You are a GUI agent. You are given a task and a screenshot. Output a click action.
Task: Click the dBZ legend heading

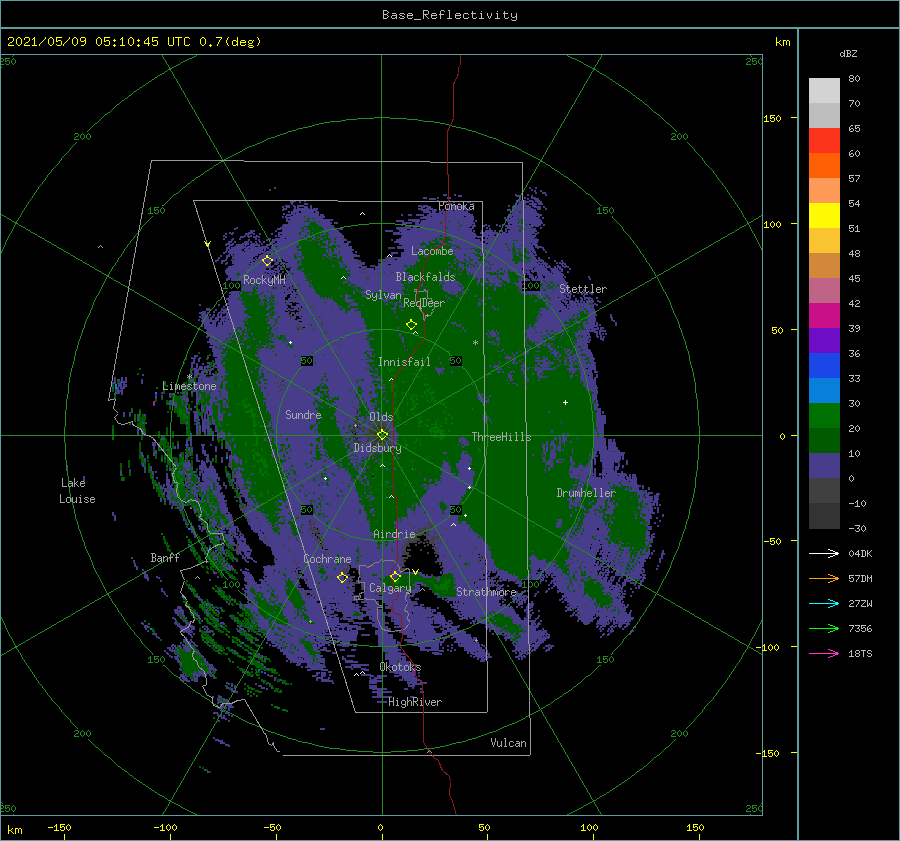pyautogui.click(x=848, y=53)
